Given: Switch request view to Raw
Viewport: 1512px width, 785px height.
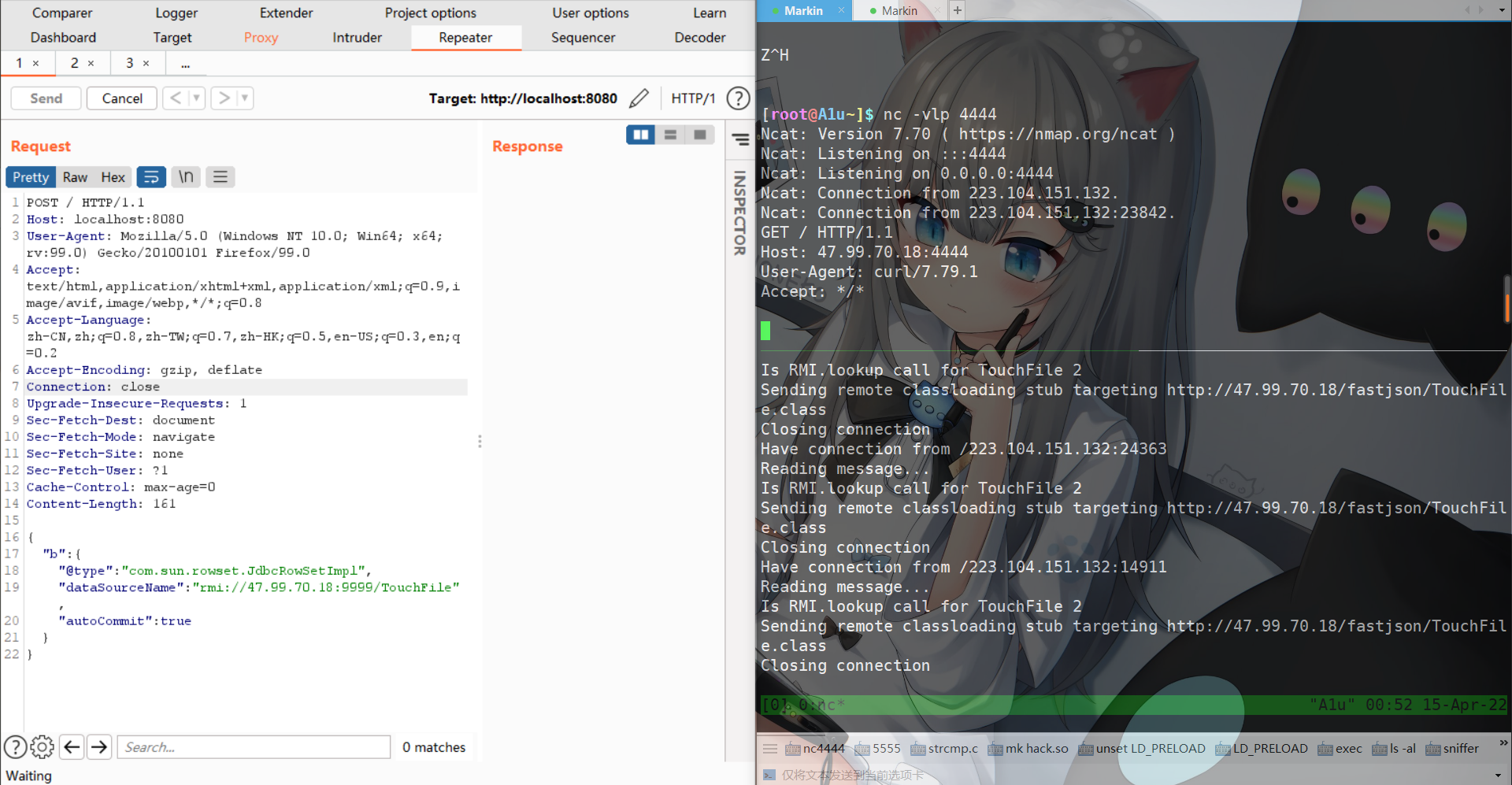Looking at the screenshot, I should point(75,177).
